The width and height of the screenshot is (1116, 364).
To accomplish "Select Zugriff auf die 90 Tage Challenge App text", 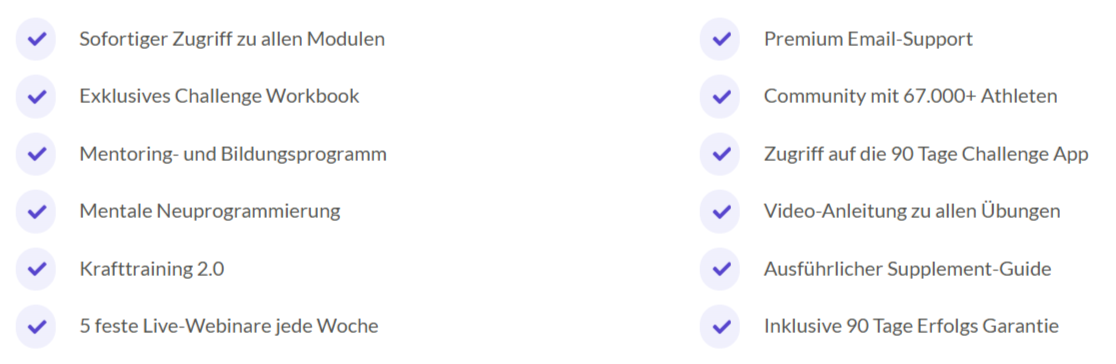I will click(x=926, y=155).
